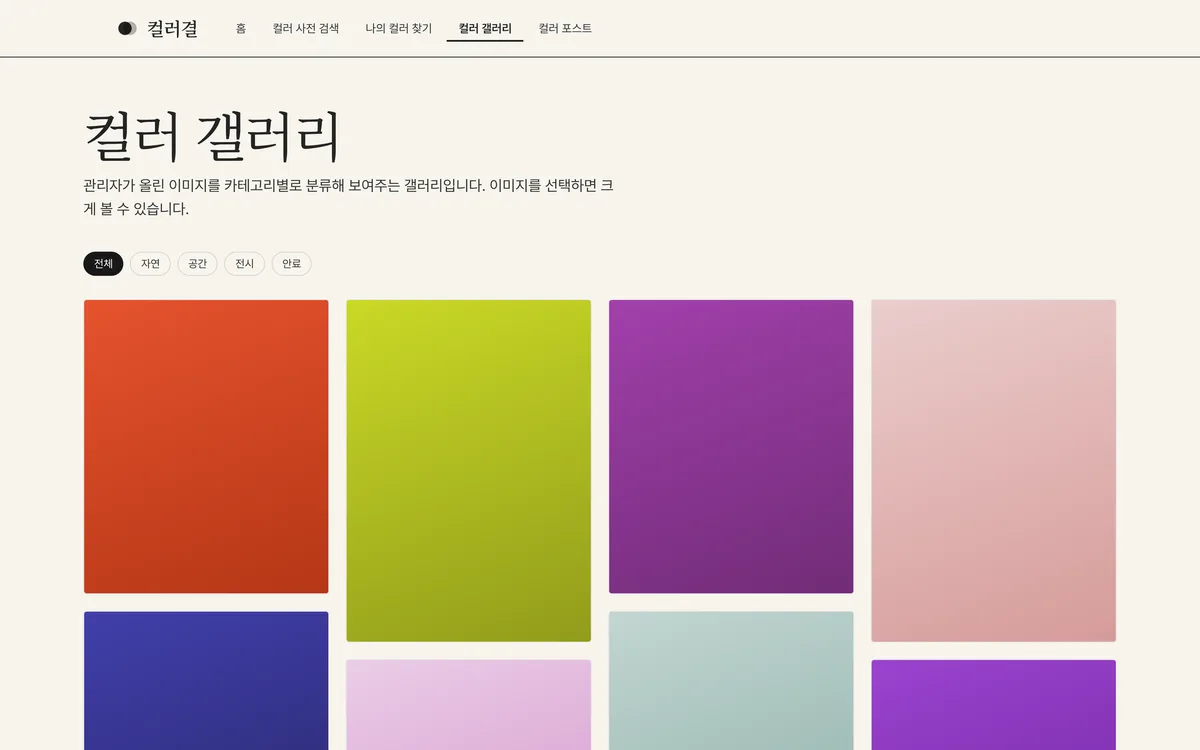The width and height of the screenshot is (1200, 750).
Task: Open the bright violet gallery image
Action: point(993,704)
